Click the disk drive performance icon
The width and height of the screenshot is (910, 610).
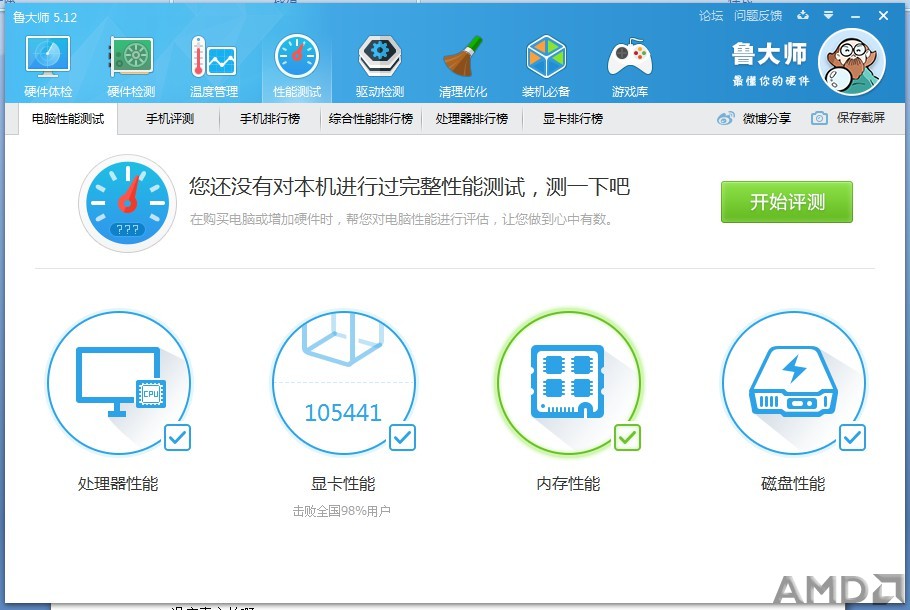(x=793, y=383)
